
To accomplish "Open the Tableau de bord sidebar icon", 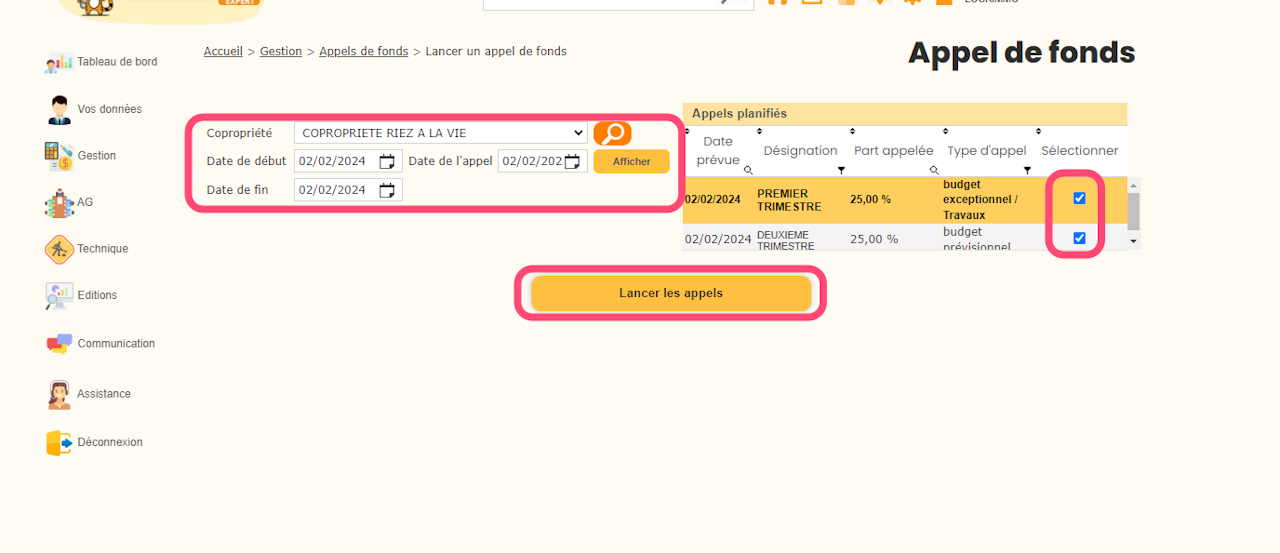I will pos(59,62).
